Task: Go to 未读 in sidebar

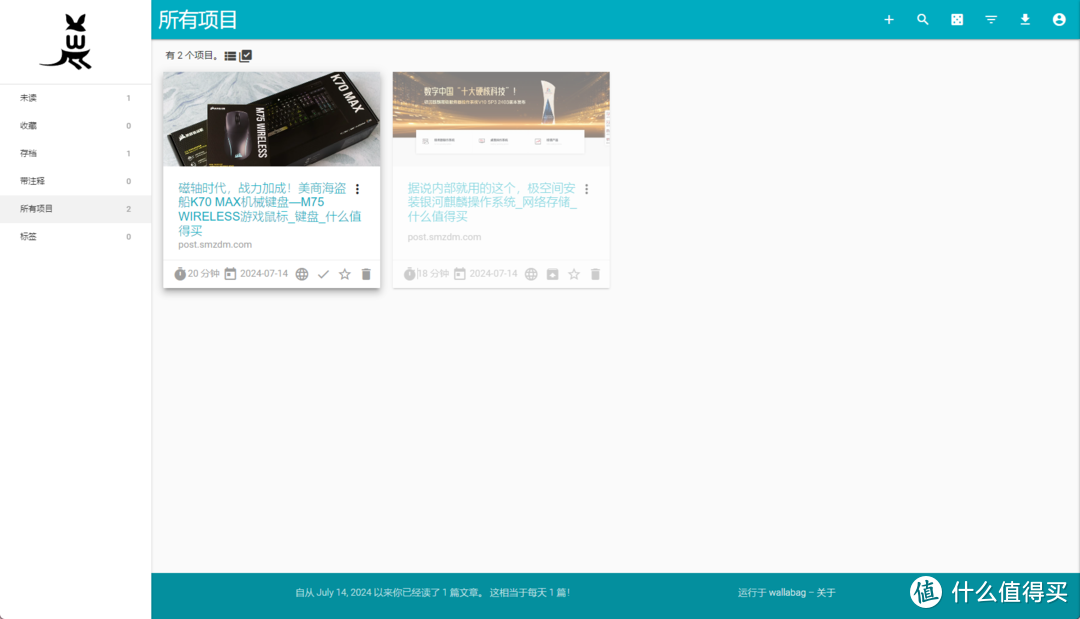Action: 29,98
